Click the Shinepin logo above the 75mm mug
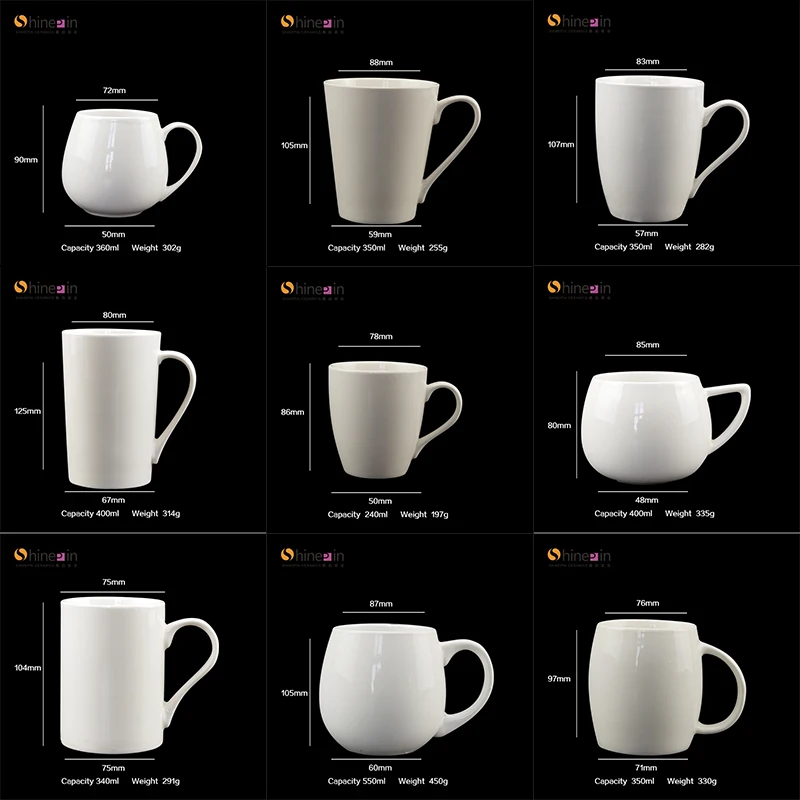This screenshot has height=800, width=800. coord(46,557)
